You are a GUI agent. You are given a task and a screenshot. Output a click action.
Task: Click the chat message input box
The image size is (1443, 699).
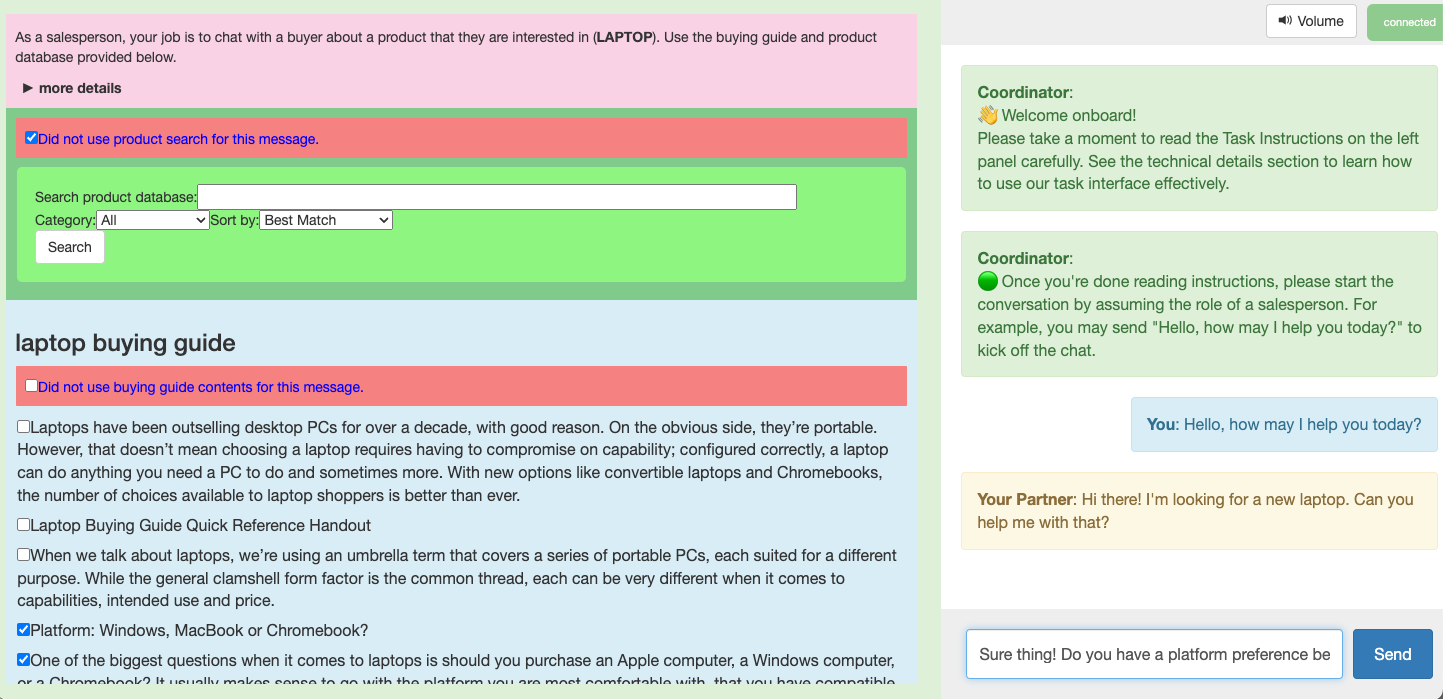1154,654
